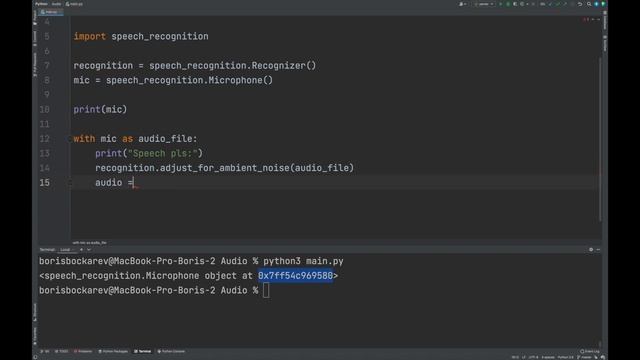This screenshot has width=640, height=360.
Task: Click the "Speech pls:" string literal
Action: (162, 153)
